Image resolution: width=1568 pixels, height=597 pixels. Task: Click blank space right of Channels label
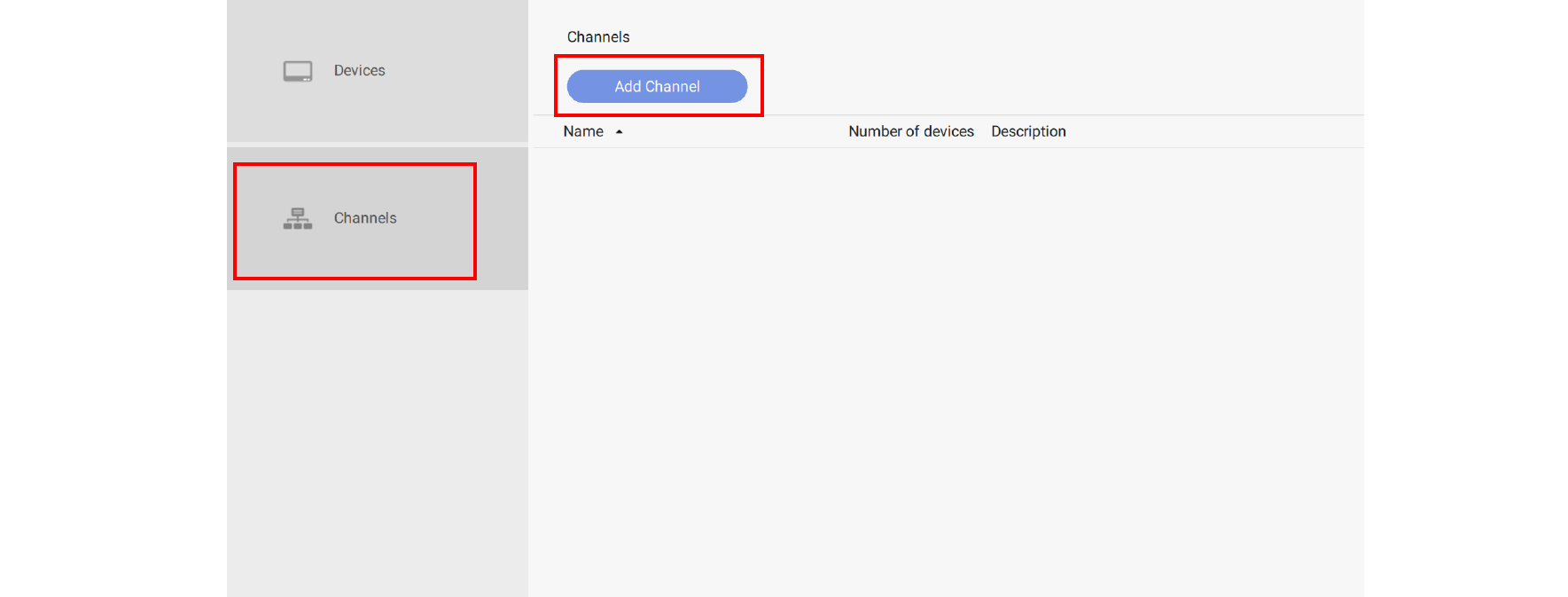point(501,218)
